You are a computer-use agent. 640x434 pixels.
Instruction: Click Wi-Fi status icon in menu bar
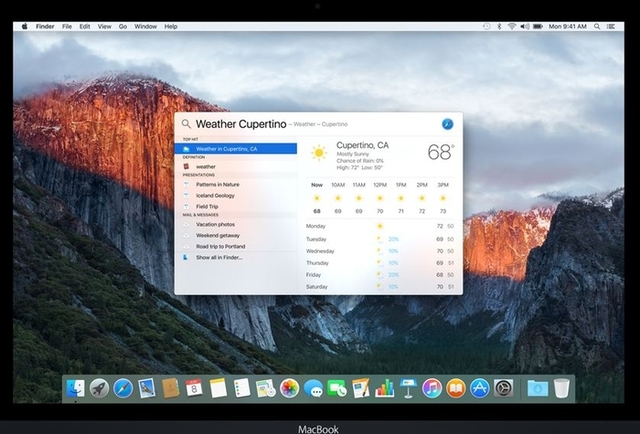[x=511, y=27]
